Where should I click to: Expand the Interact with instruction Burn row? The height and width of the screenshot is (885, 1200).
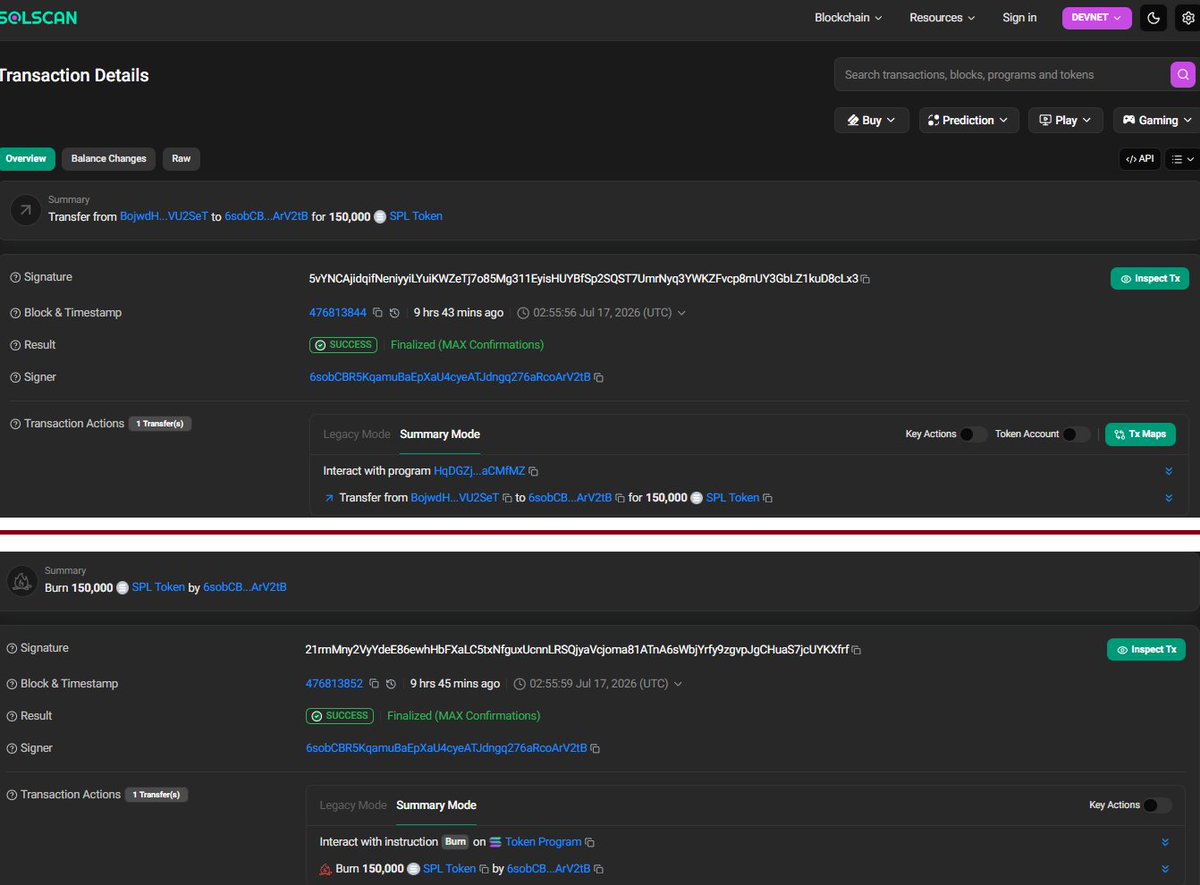point(1165,843)
